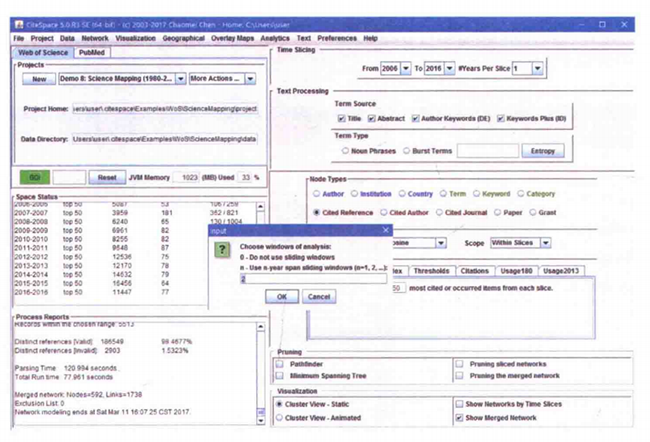Click OK in the Input dialog
This screenshot has height=442, width=650.
(281, 297)
